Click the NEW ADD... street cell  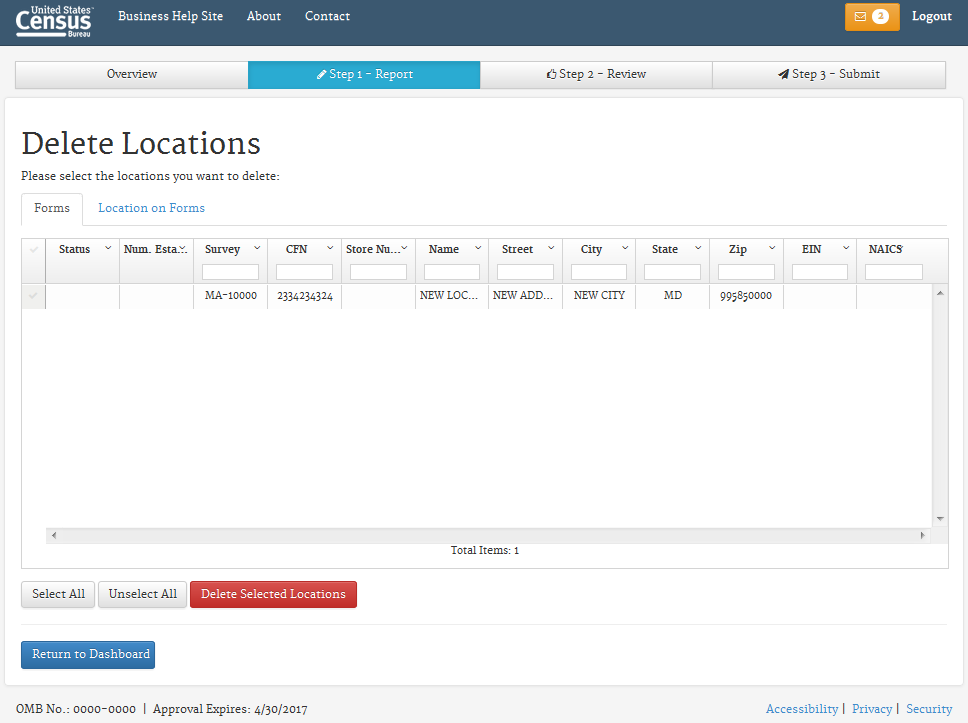click(525, 296)
